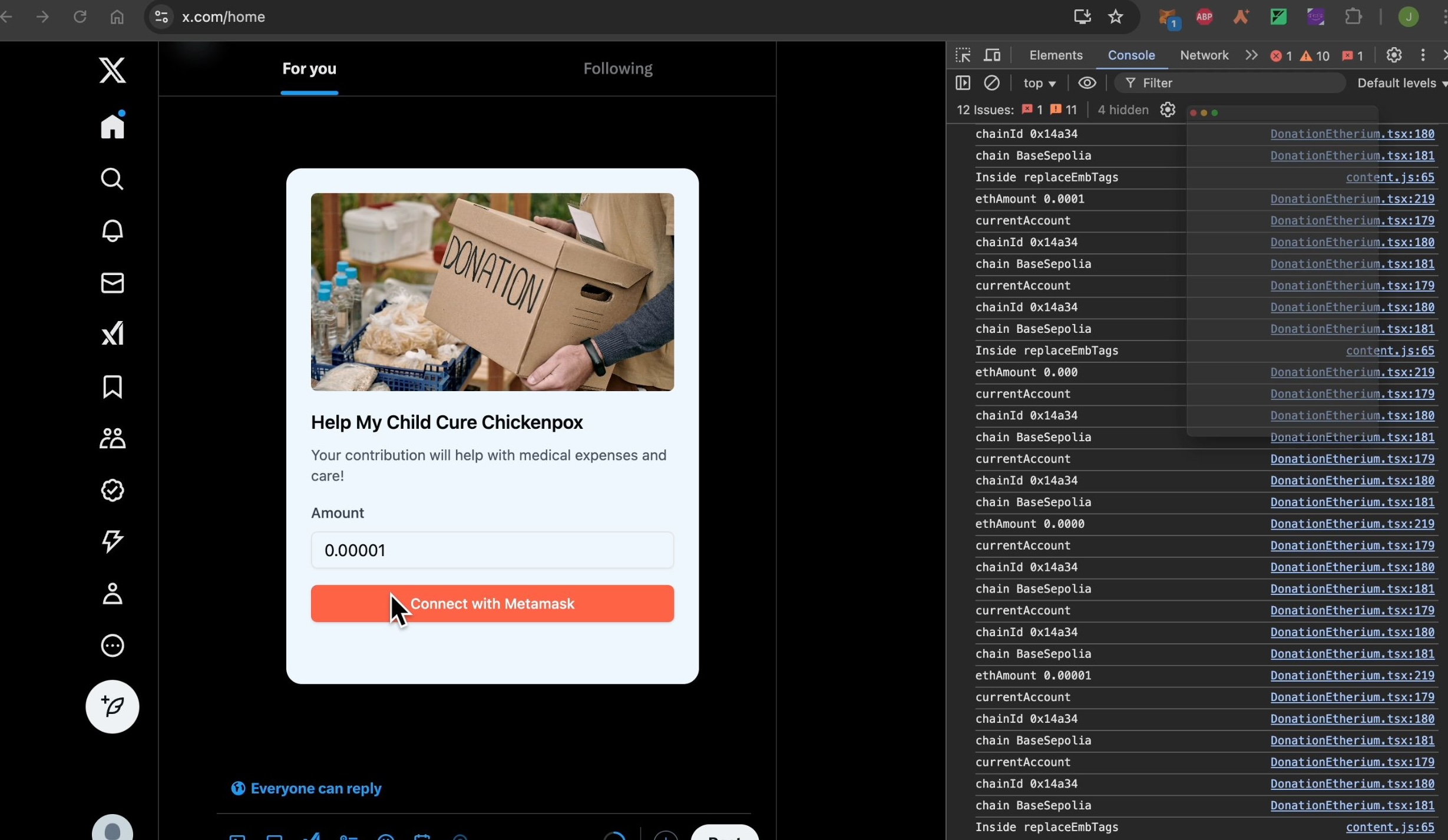Image resolution: width=1448 pixels, height=840 pixels.
Task: Switch to the Following tab
Action: [617, 68]
